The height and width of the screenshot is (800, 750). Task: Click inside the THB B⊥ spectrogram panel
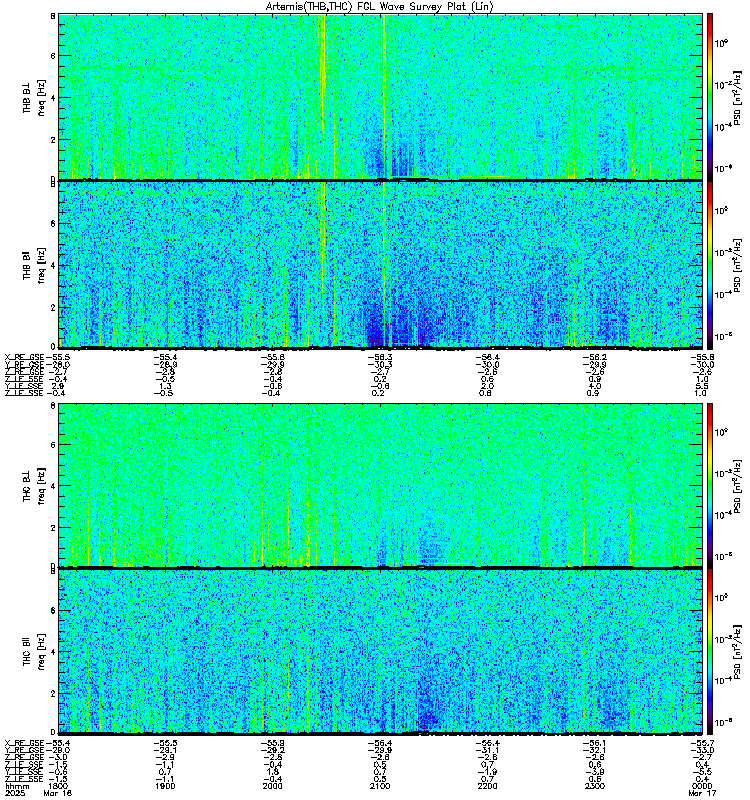point(381,97)
